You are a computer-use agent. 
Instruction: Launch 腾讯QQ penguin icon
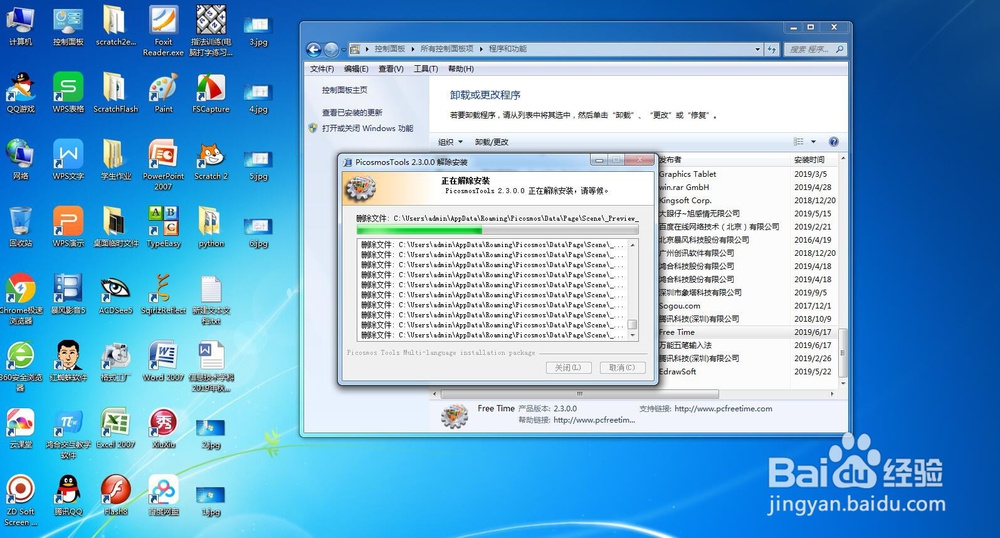[x=68, y=495]
